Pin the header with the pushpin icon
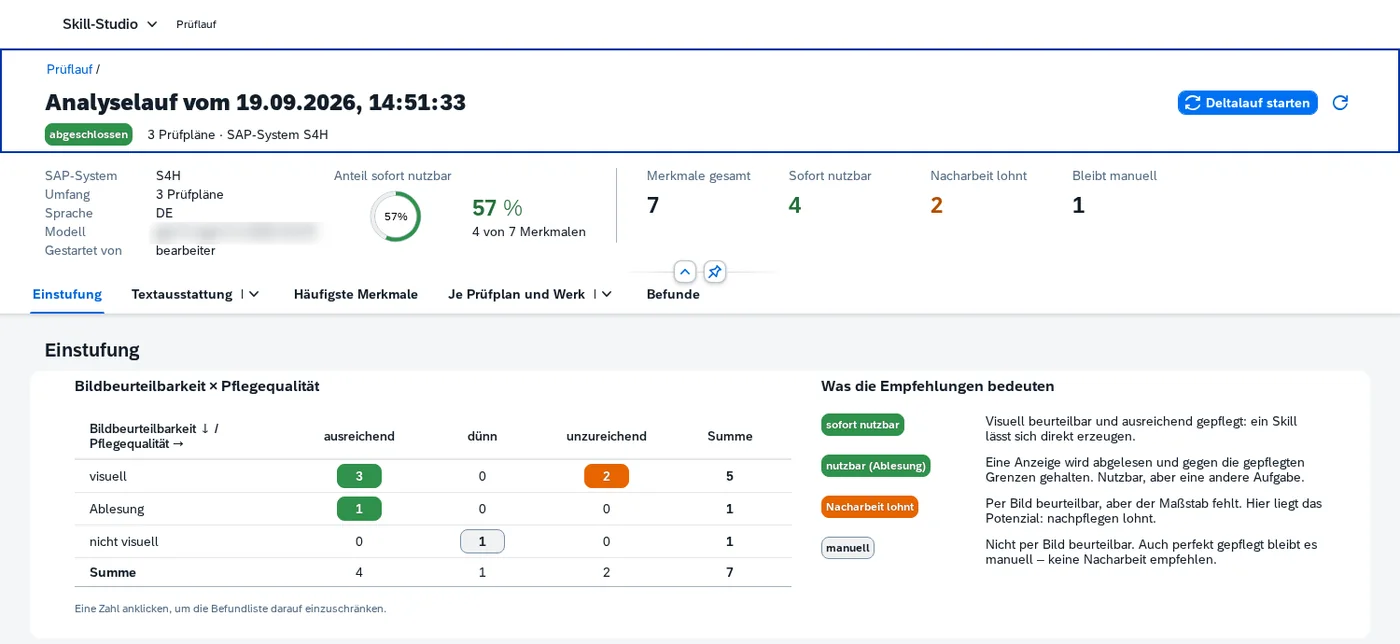 click(715, 272)
